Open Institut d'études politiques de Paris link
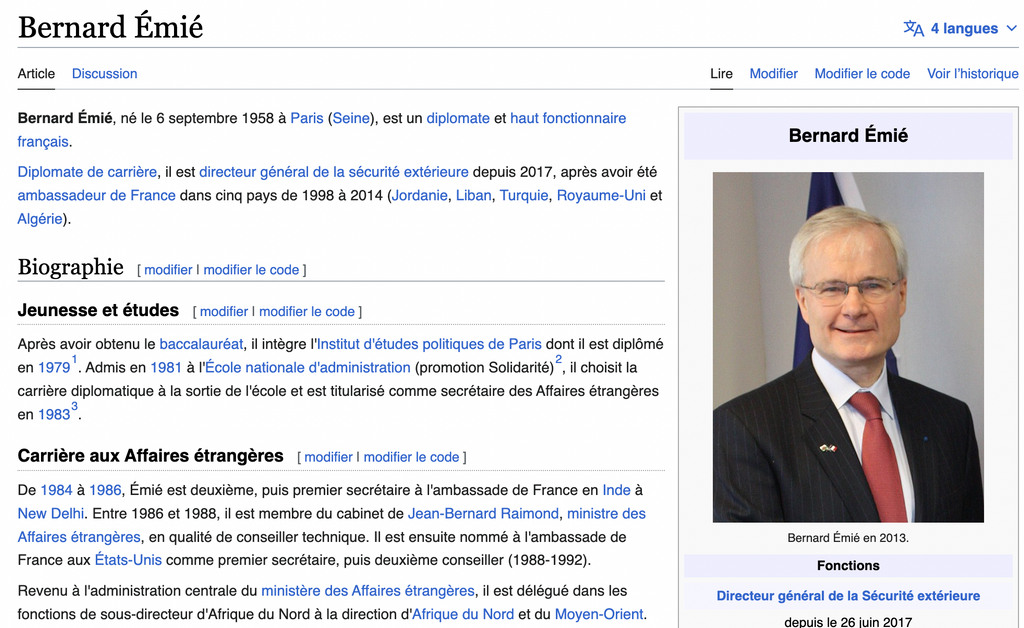Viewport: 1024px width, 628px height. point(429,343)
